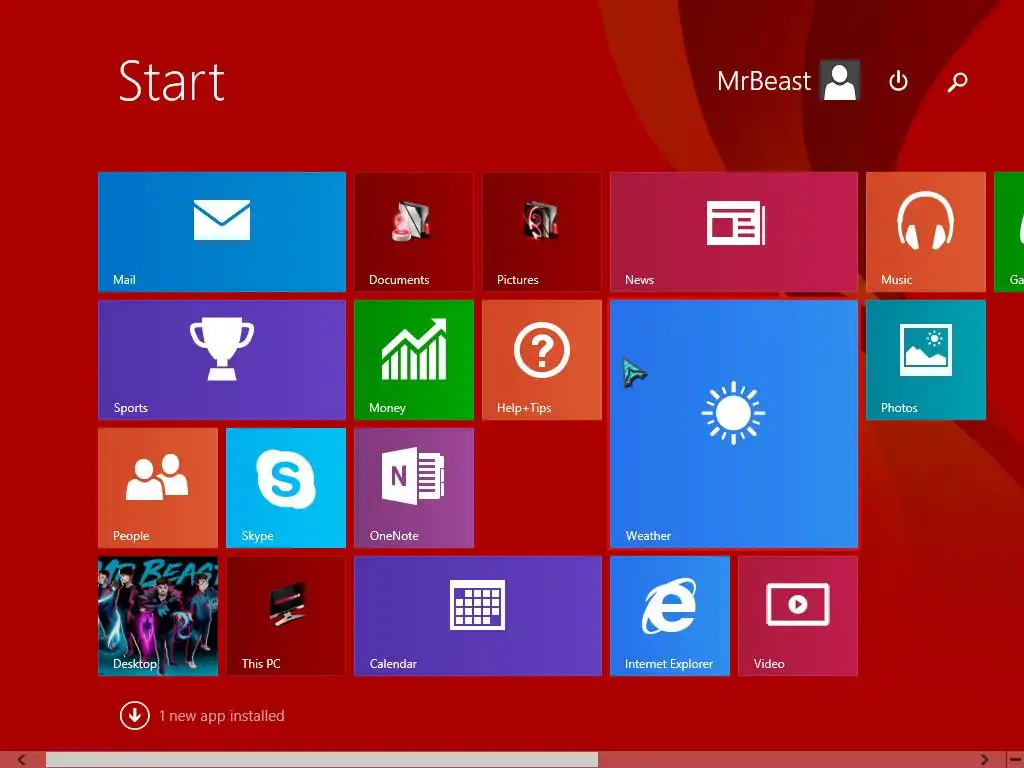Click the "1 new app installed" text

221,716
